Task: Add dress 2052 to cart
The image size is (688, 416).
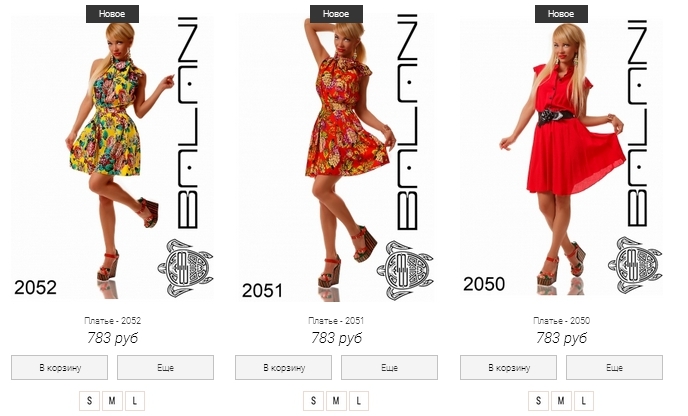Action: pyautogui.click(x=59, y=367)
